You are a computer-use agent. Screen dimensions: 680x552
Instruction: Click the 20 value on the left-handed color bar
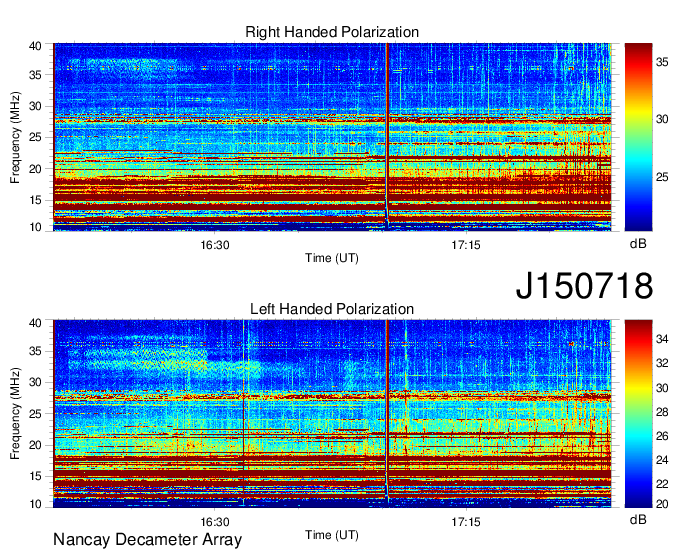(662, 504)
